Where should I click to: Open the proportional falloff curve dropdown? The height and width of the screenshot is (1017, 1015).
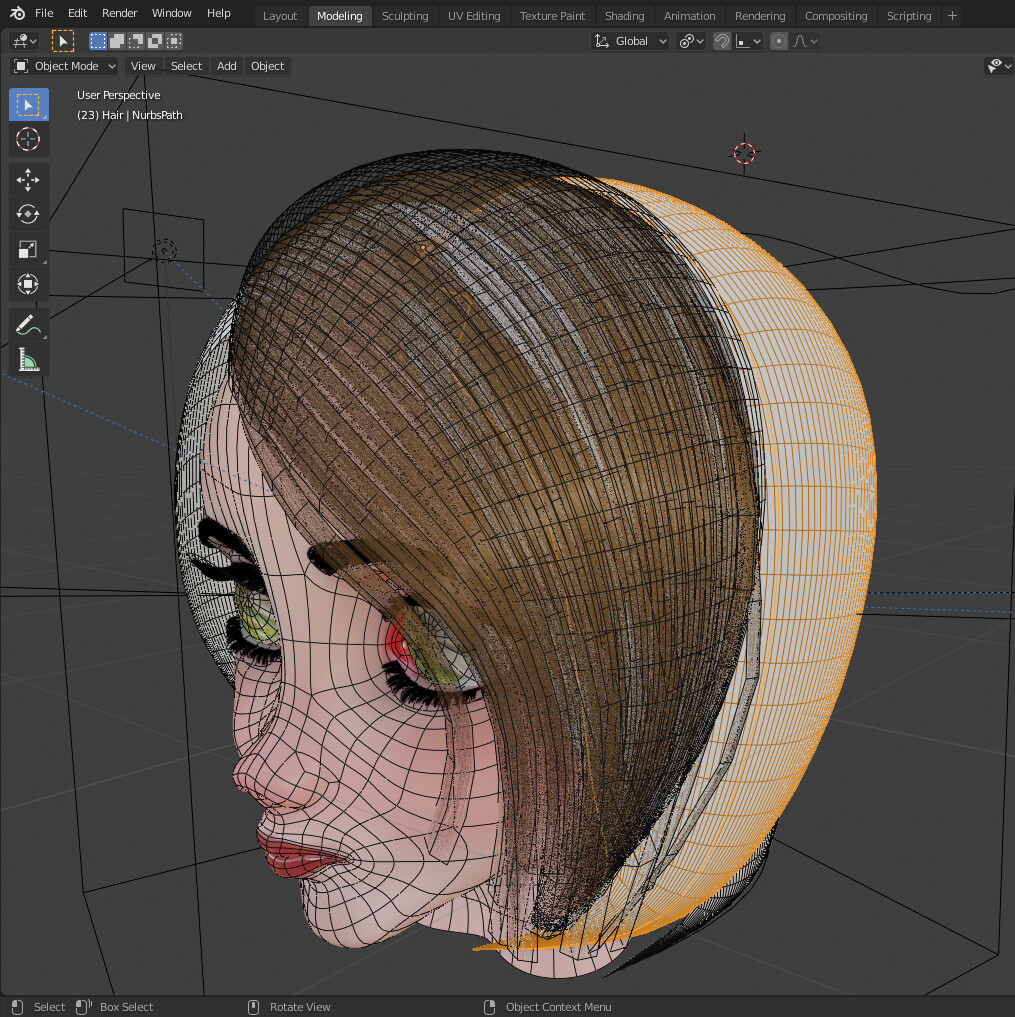tap(806, 42)
